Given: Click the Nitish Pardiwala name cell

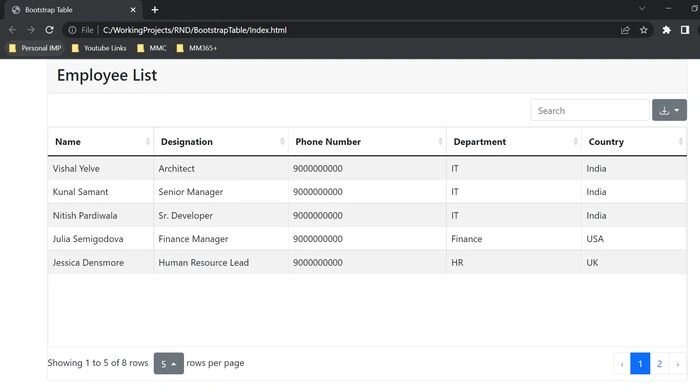Looking at the screenshot, I should coord(101,215).
